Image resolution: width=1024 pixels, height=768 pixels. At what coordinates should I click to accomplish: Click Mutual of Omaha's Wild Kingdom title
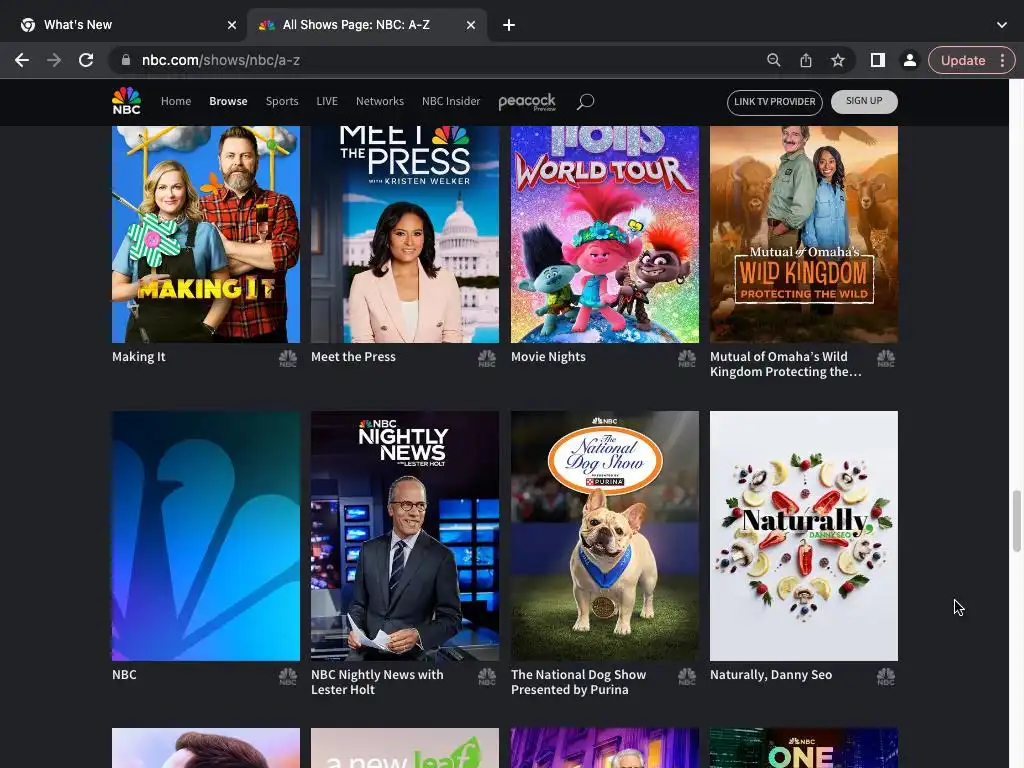pyautogui.click(x=786, y=364)
